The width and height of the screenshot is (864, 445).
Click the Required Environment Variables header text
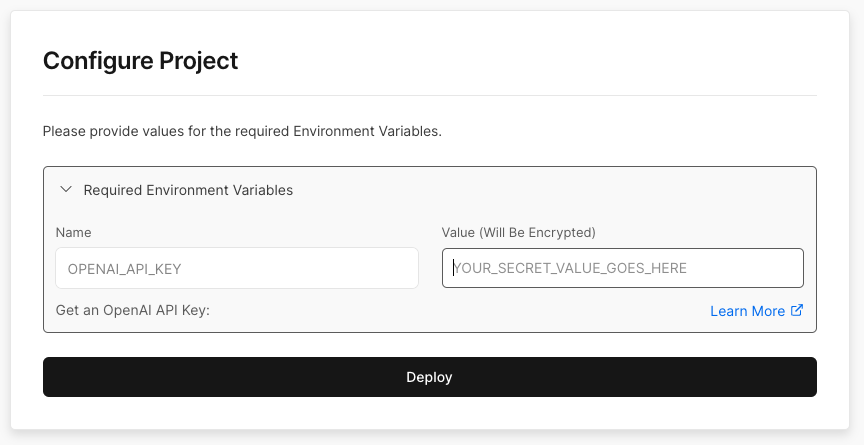(188, 190)
